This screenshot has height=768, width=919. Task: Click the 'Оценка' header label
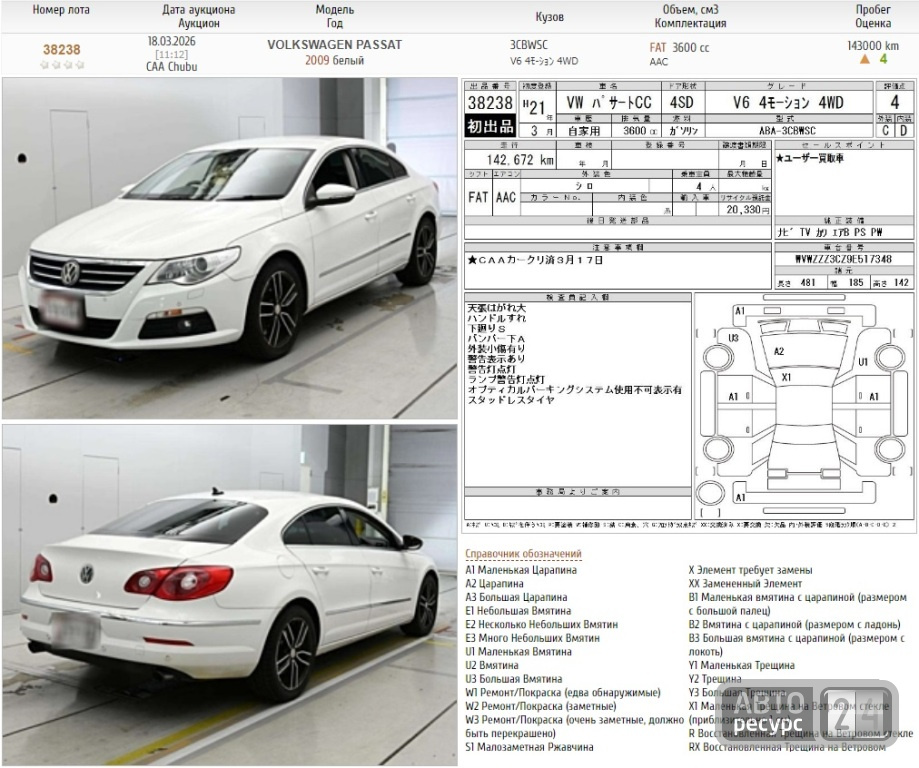(873, 23)
